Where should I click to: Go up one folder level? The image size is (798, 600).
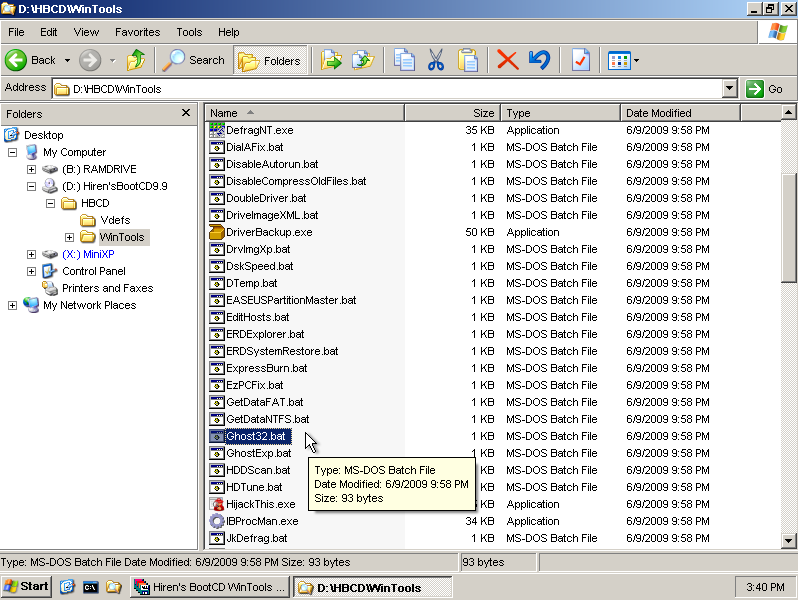click(136, 61)
